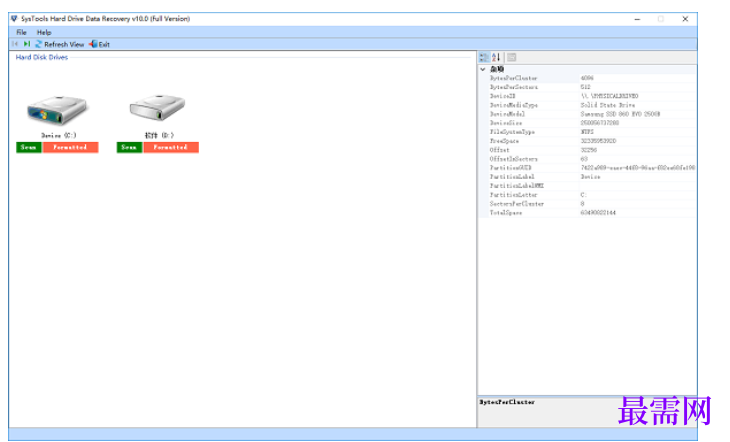Click the value Solid State Drive

(x=608, y=105)
